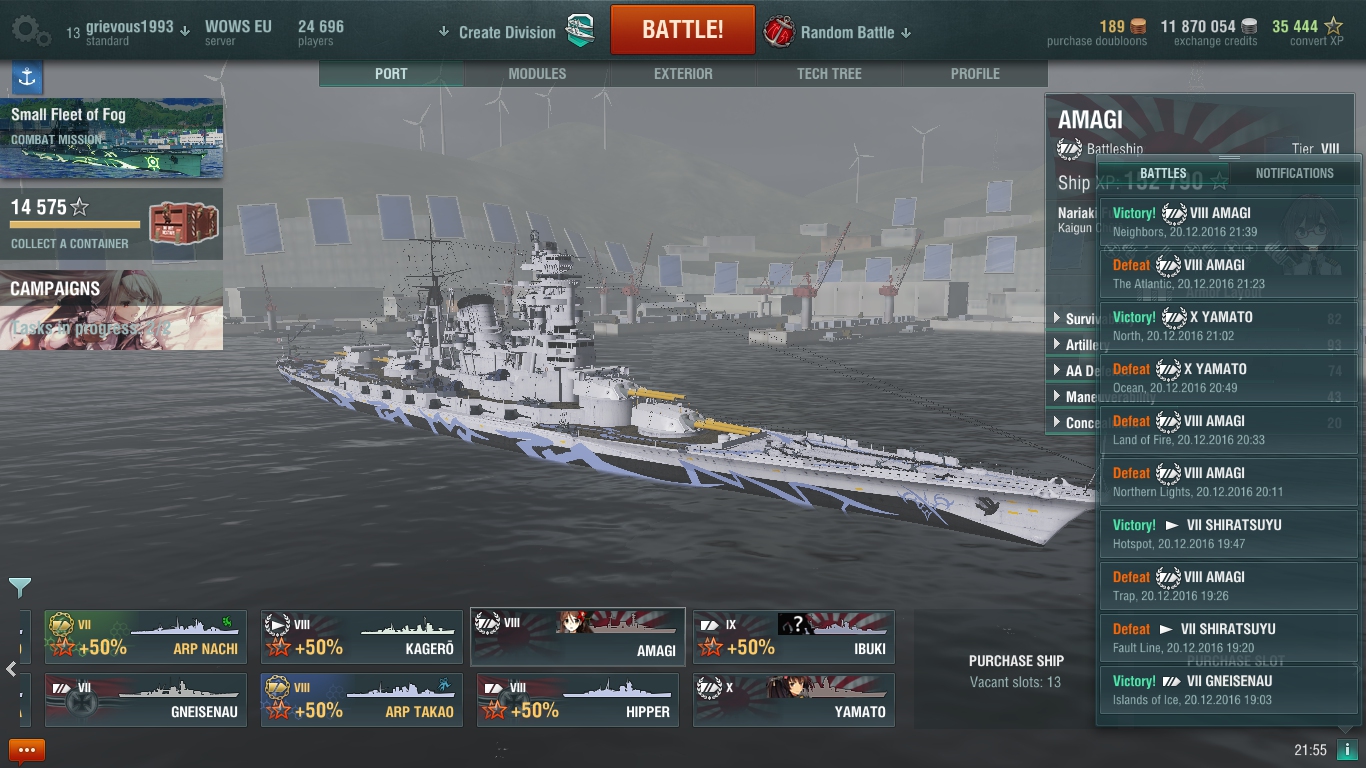This screenshot has height=768, width=1366.
Task: Select the Yamato ship card
Action: pos(794,700)
